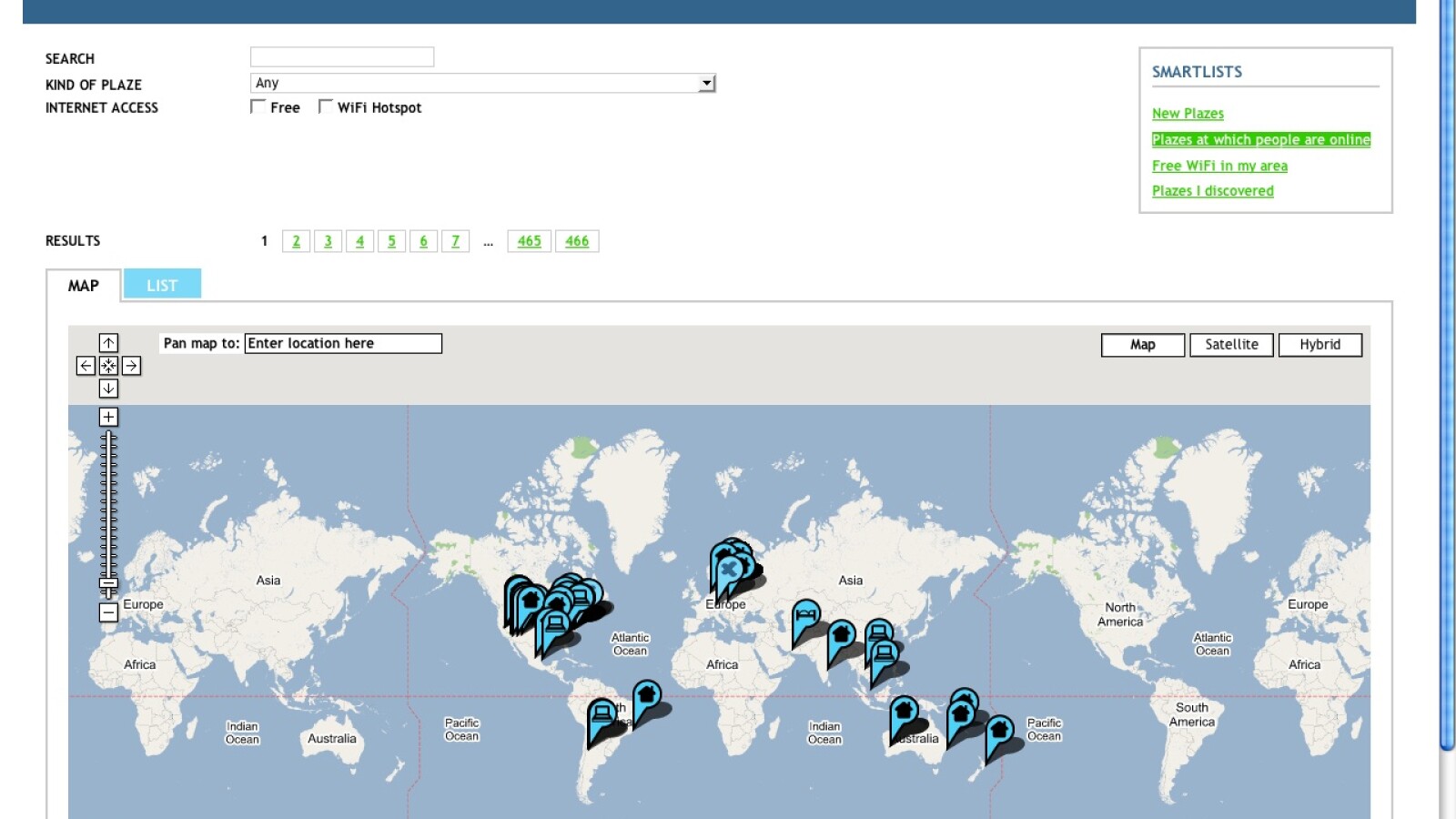Zoom out with the minus button
Screen dimensions: 1456x819
tap(108, 612)
